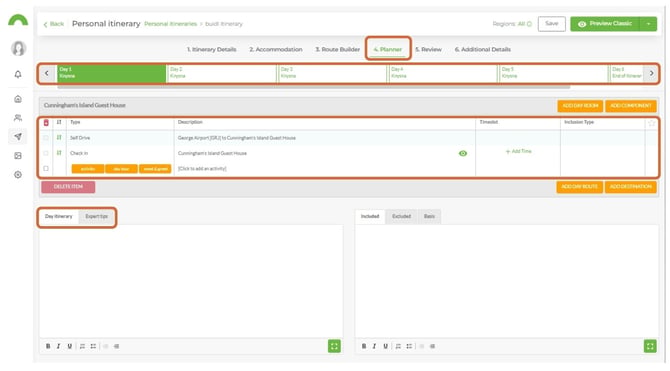Go to step 2 Accommodation
The image size is (670, 371).
[276, 50]
